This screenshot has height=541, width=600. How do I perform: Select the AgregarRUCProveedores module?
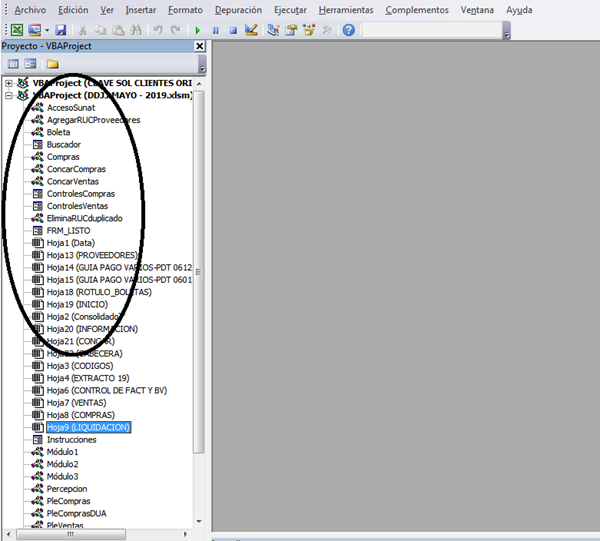tap(93, 120)
